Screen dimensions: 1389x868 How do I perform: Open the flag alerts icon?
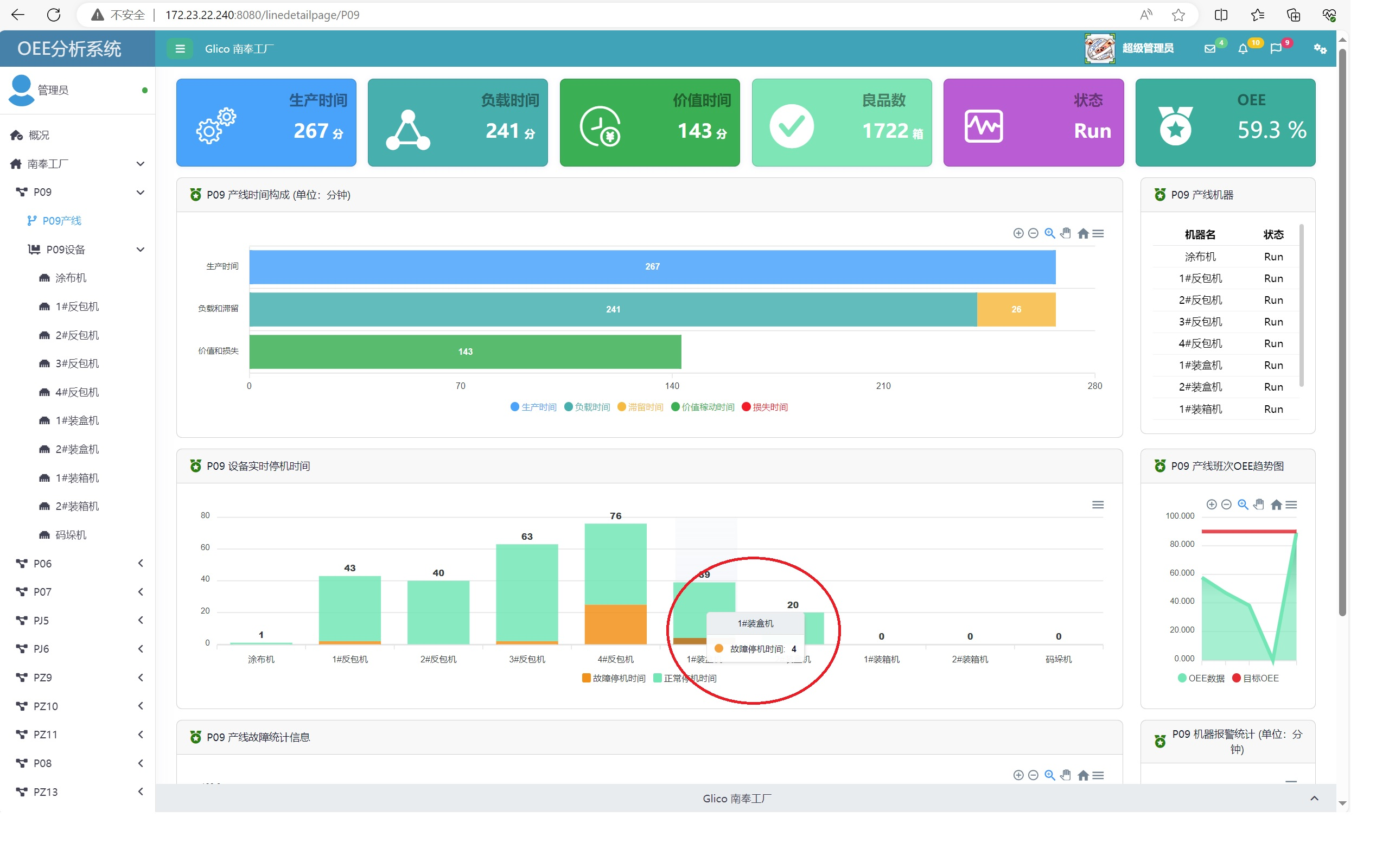click(1276, 49)
